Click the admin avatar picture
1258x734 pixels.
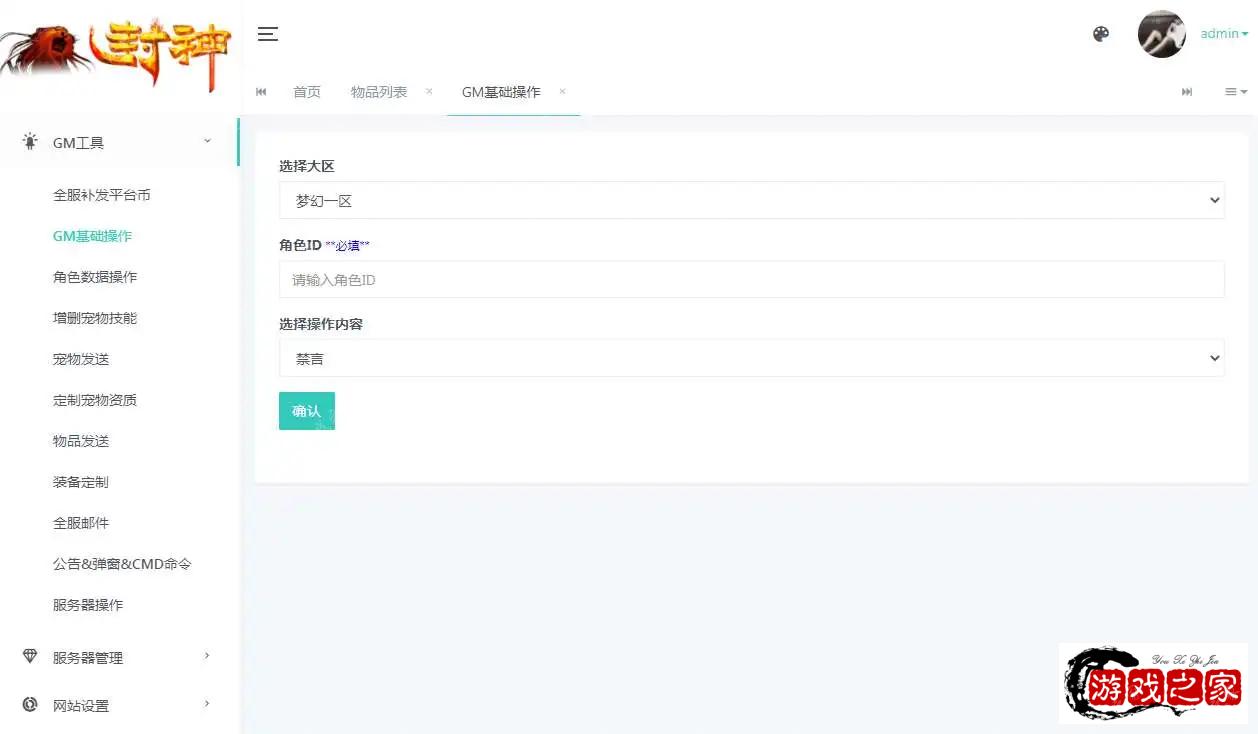tap(1161, 34)
